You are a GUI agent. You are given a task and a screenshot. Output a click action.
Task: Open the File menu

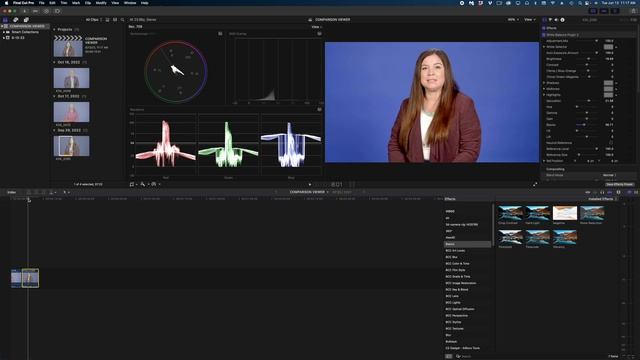pyautogui.click(x=42, y=3)
